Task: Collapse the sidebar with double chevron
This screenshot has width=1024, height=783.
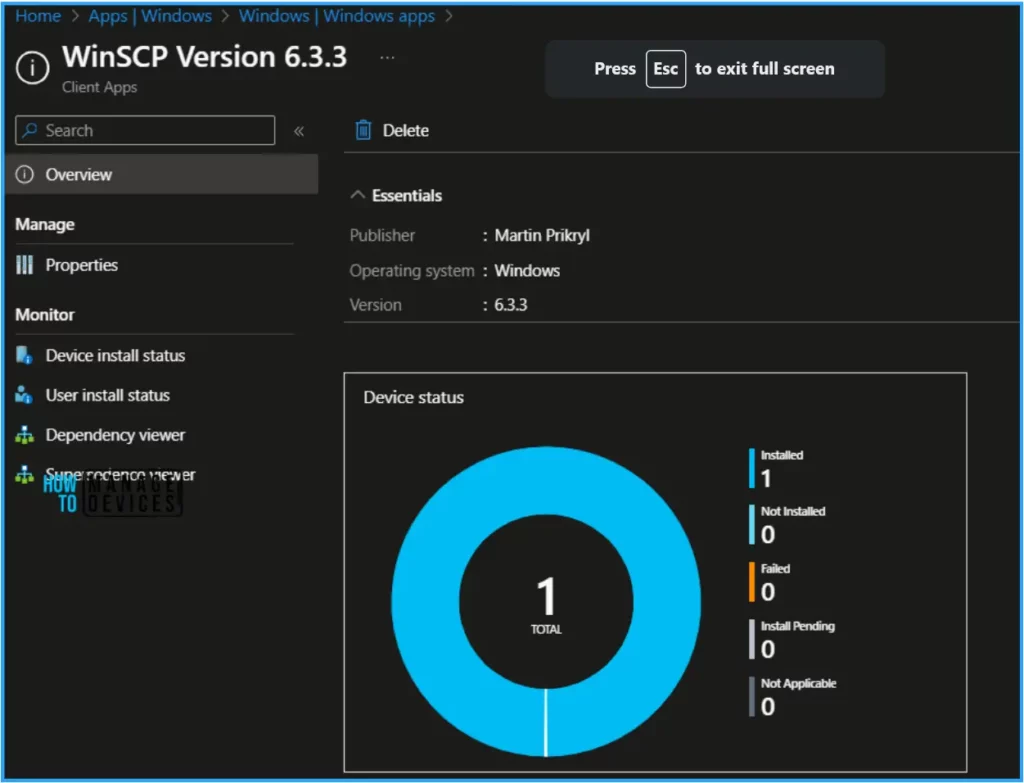Action: [299, 131]
